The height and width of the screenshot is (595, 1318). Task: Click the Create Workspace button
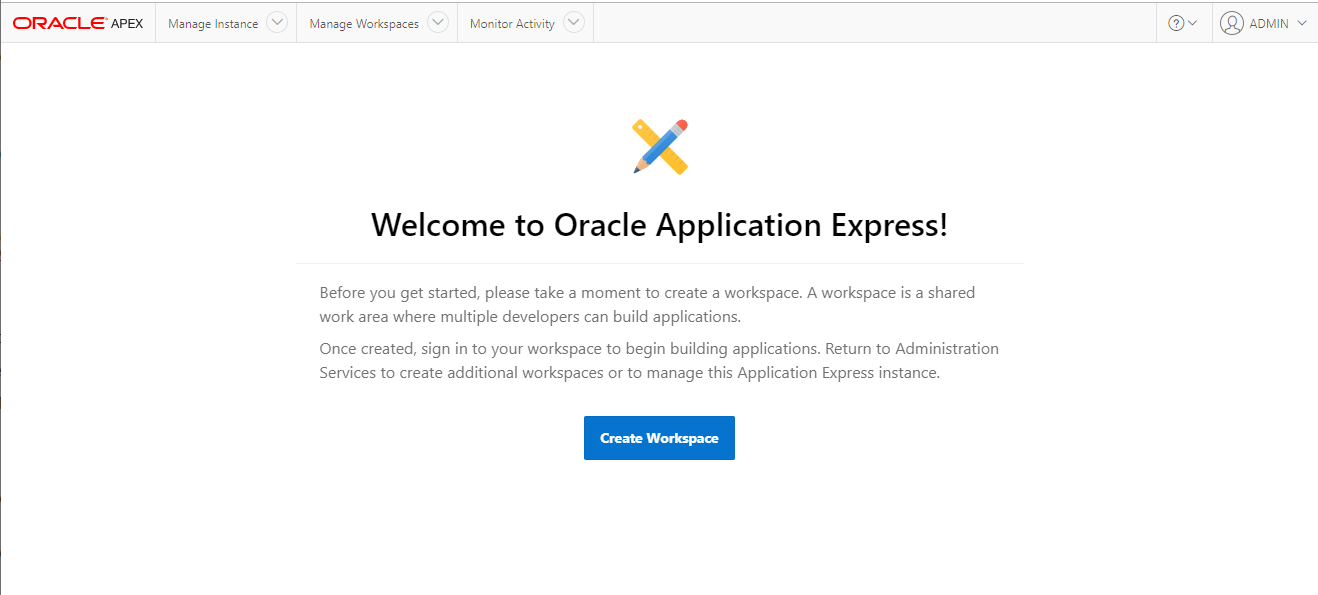659,438
